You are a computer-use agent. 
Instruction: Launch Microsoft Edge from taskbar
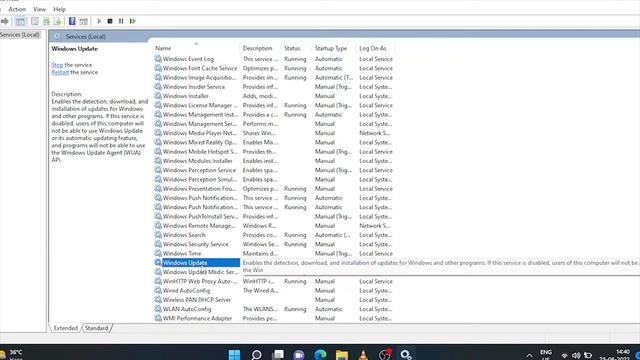pyautogui.click(x=320, y=355)
